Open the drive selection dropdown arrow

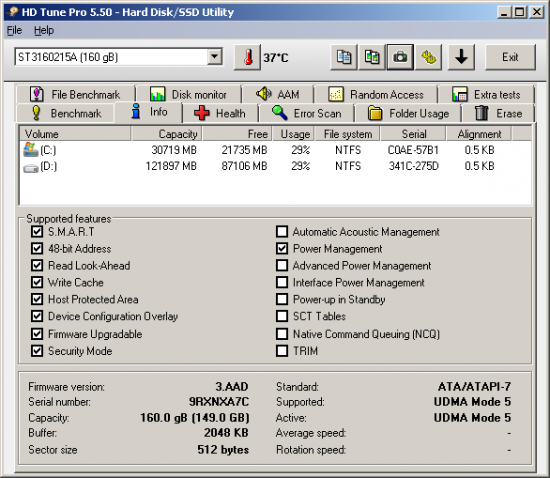tap(214, 57)
